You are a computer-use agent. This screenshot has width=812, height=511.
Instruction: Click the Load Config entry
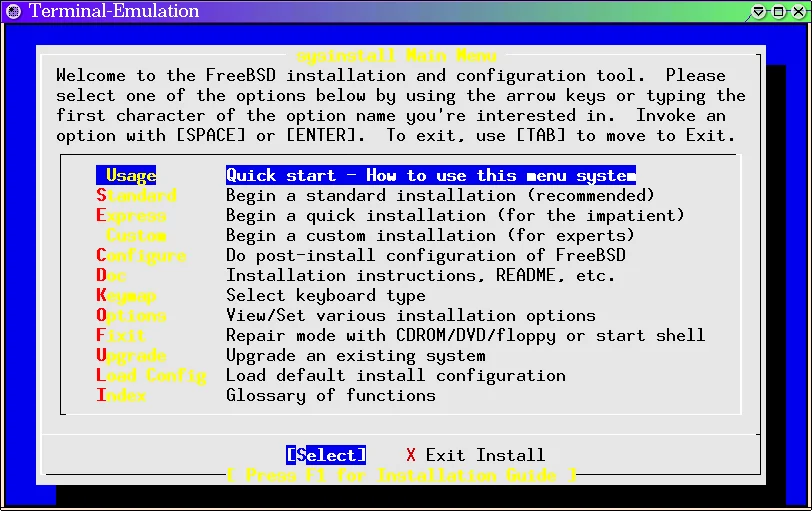point(151,376)
